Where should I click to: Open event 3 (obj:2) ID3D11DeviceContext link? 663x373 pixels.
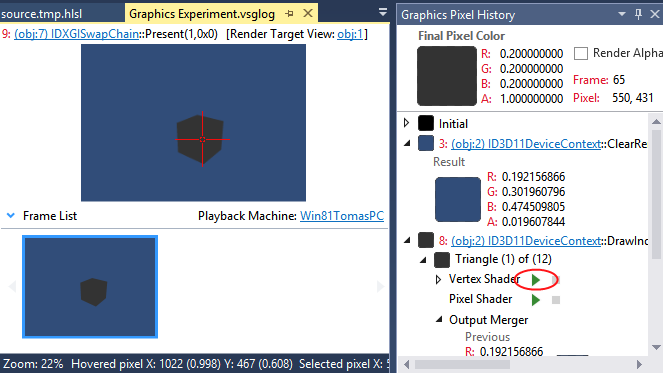point(526,144)
